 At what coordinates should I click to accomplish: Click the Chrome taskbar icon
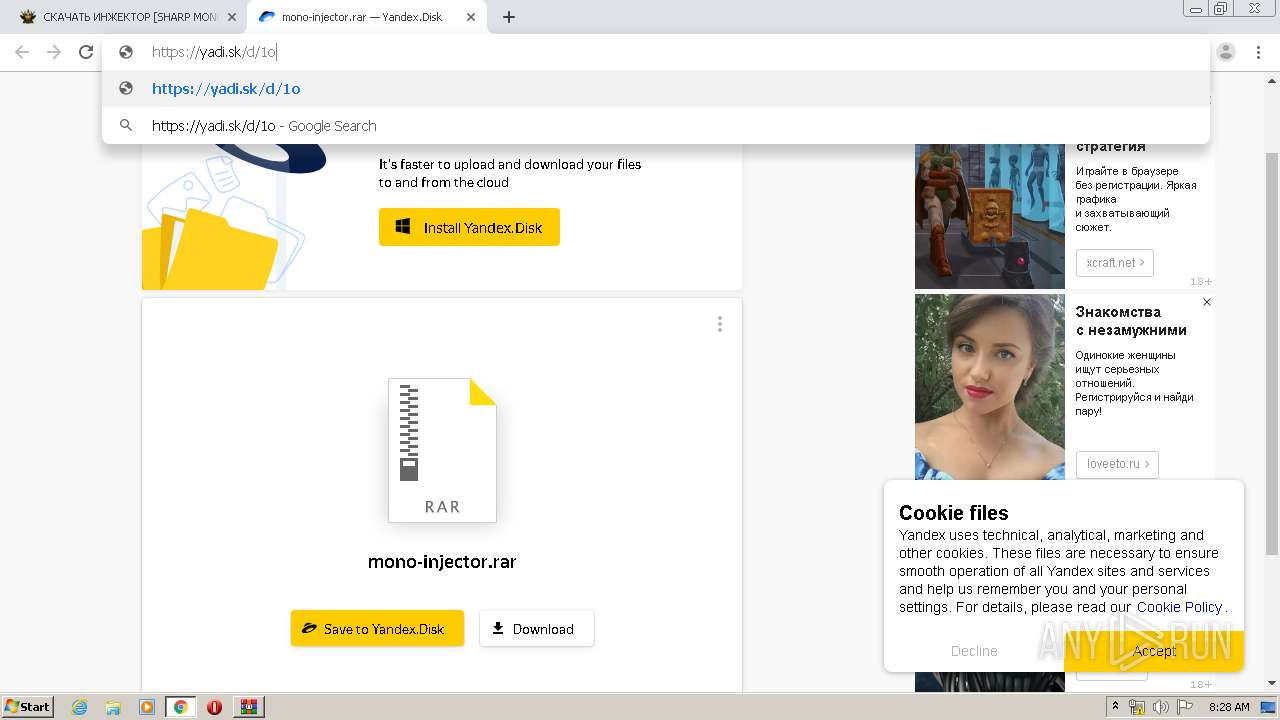180,707
